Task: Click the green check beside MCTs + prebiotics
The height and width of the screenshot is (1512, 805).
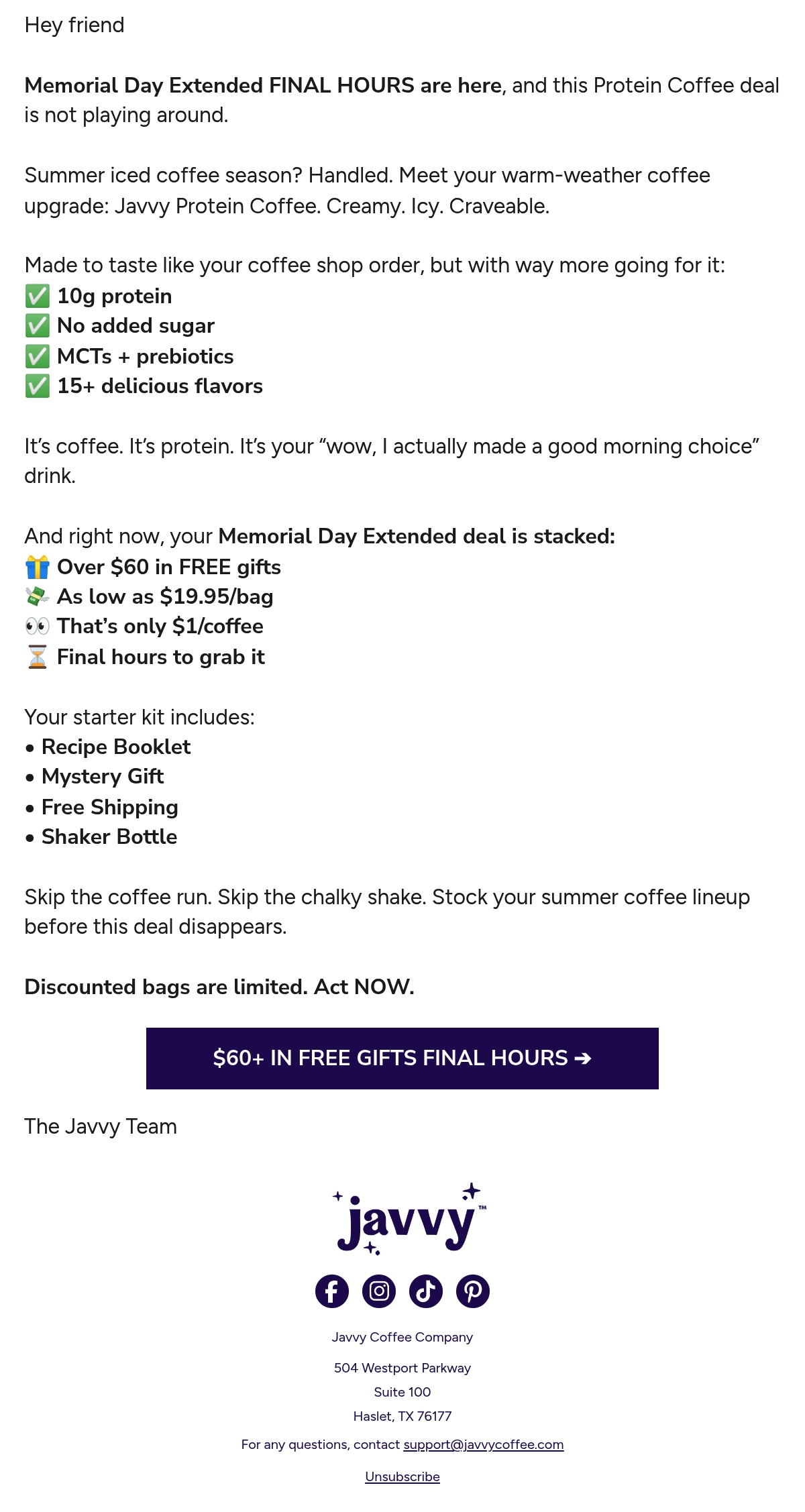Action: pyautogui.click(x=38, y=356)
